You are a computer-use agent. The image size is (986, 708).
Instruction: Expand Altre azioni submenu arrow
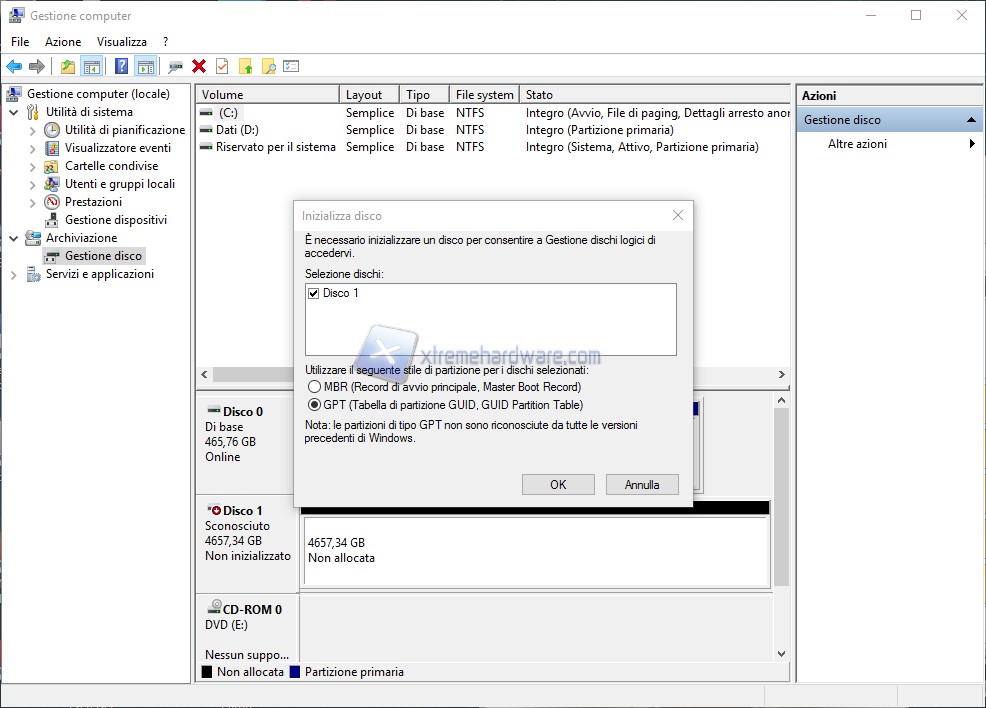[972, 144]
